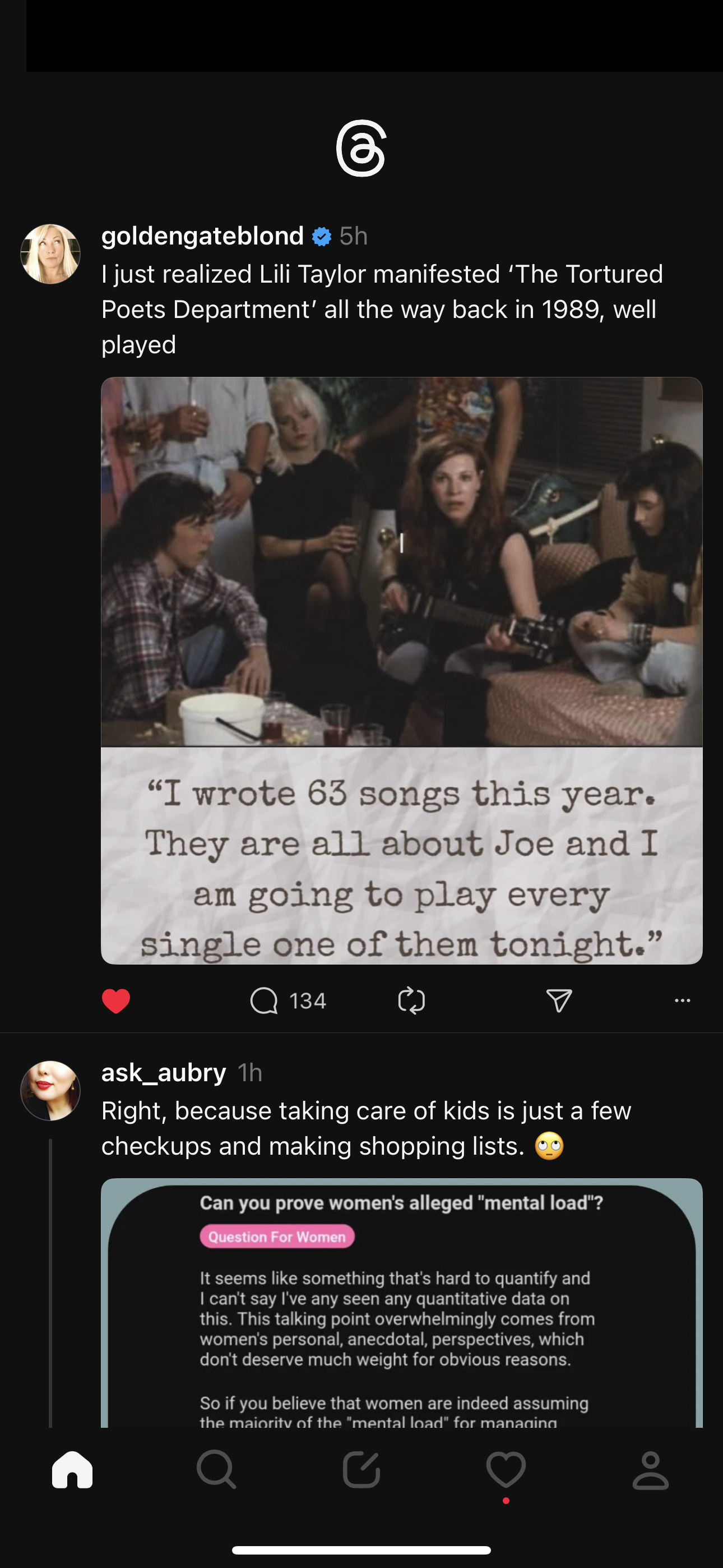This screenshot has height=1568, width=723.
Task: Compose a new thread
Action: coord(361,1469)
